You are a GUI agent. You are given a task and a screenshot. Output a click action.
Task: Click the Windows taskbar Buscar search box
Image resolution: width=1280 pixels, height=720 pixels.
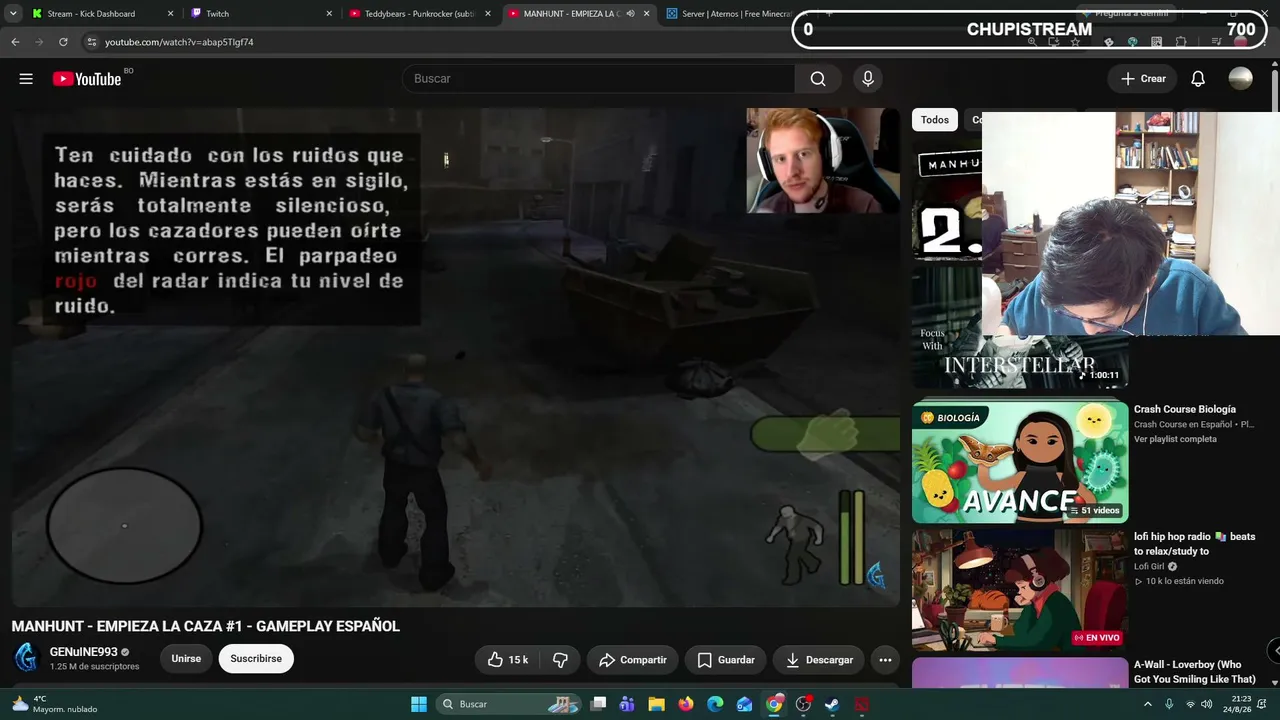507,704
